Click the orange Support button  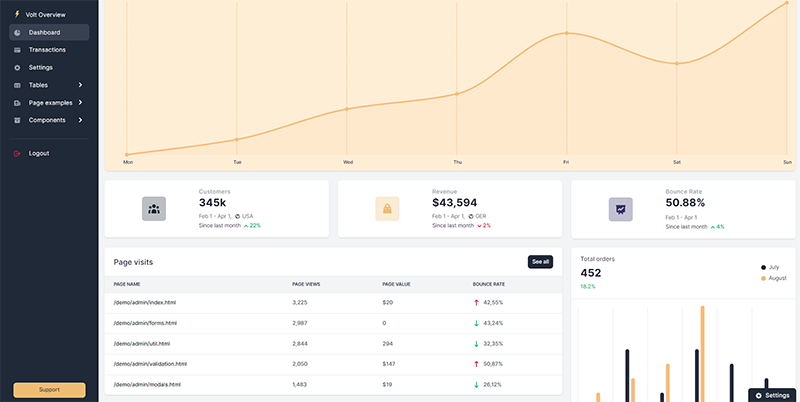[49, 390]
